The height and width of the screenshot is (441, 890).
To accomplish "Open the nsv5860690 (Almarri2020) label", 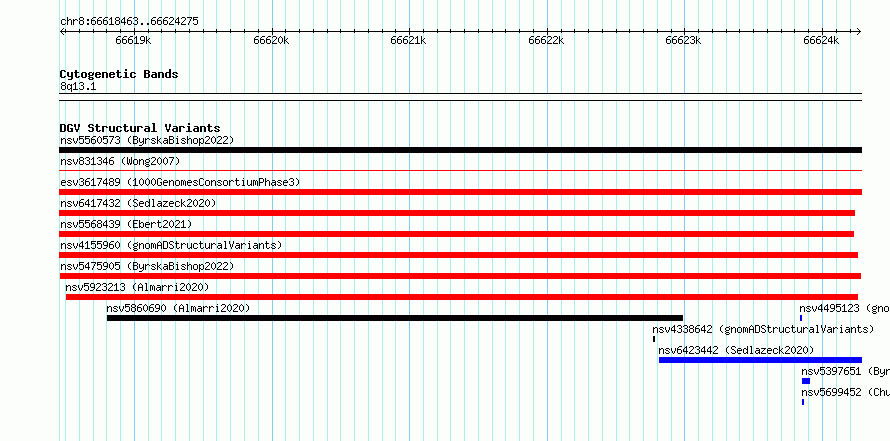I will 178,308.
